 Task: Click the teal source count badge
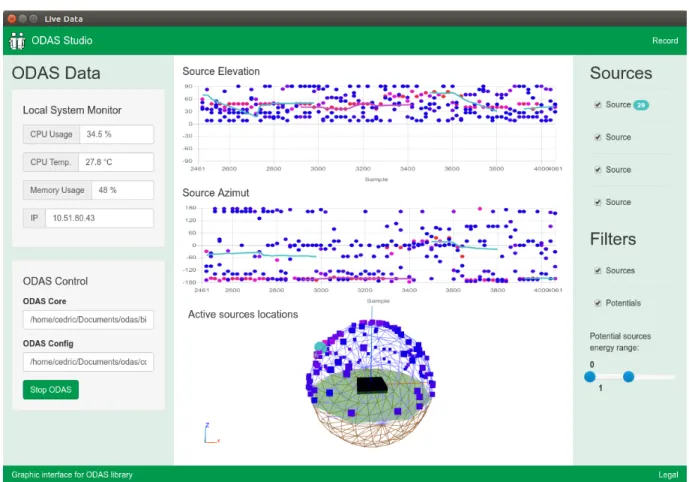click(x=641, y=105)
